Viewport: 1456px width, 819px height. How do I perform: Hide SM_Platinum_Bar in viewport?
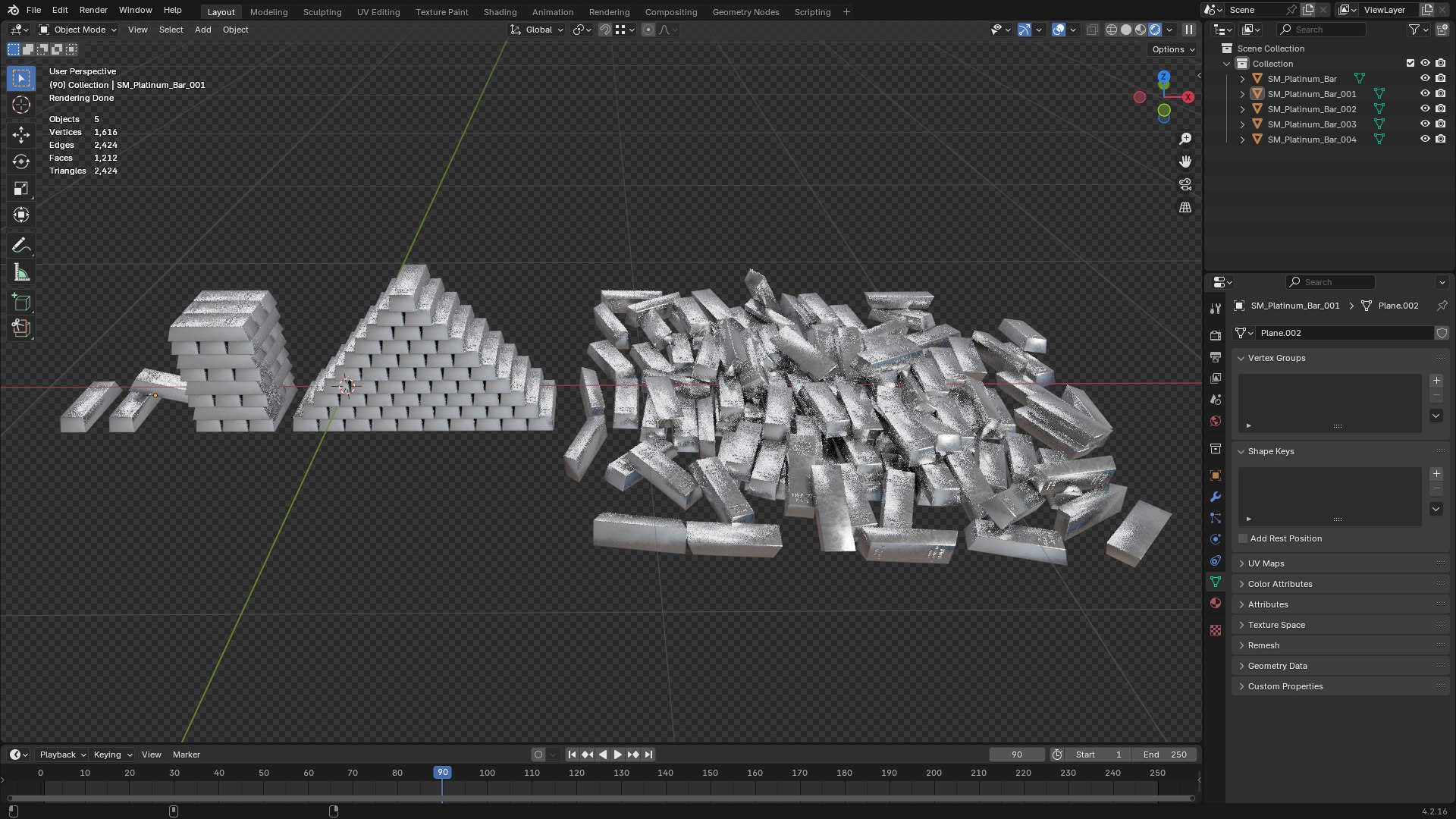click(1425, 78)
